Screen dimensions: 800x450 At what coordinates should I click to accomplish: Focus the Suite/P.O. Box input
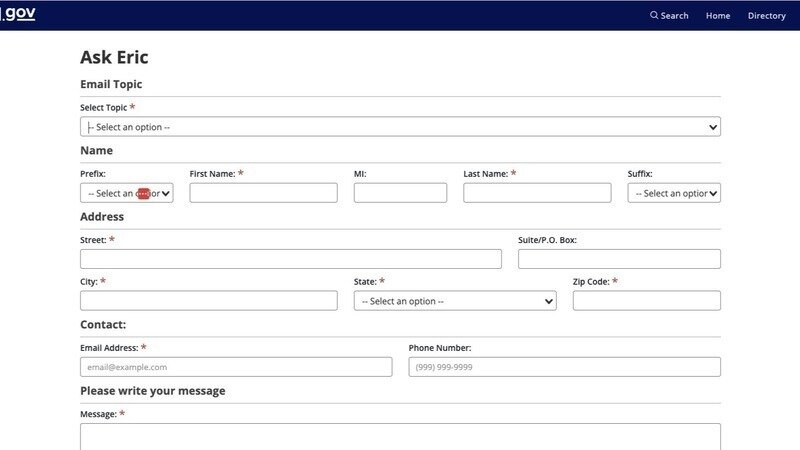(x=619, y=259)
